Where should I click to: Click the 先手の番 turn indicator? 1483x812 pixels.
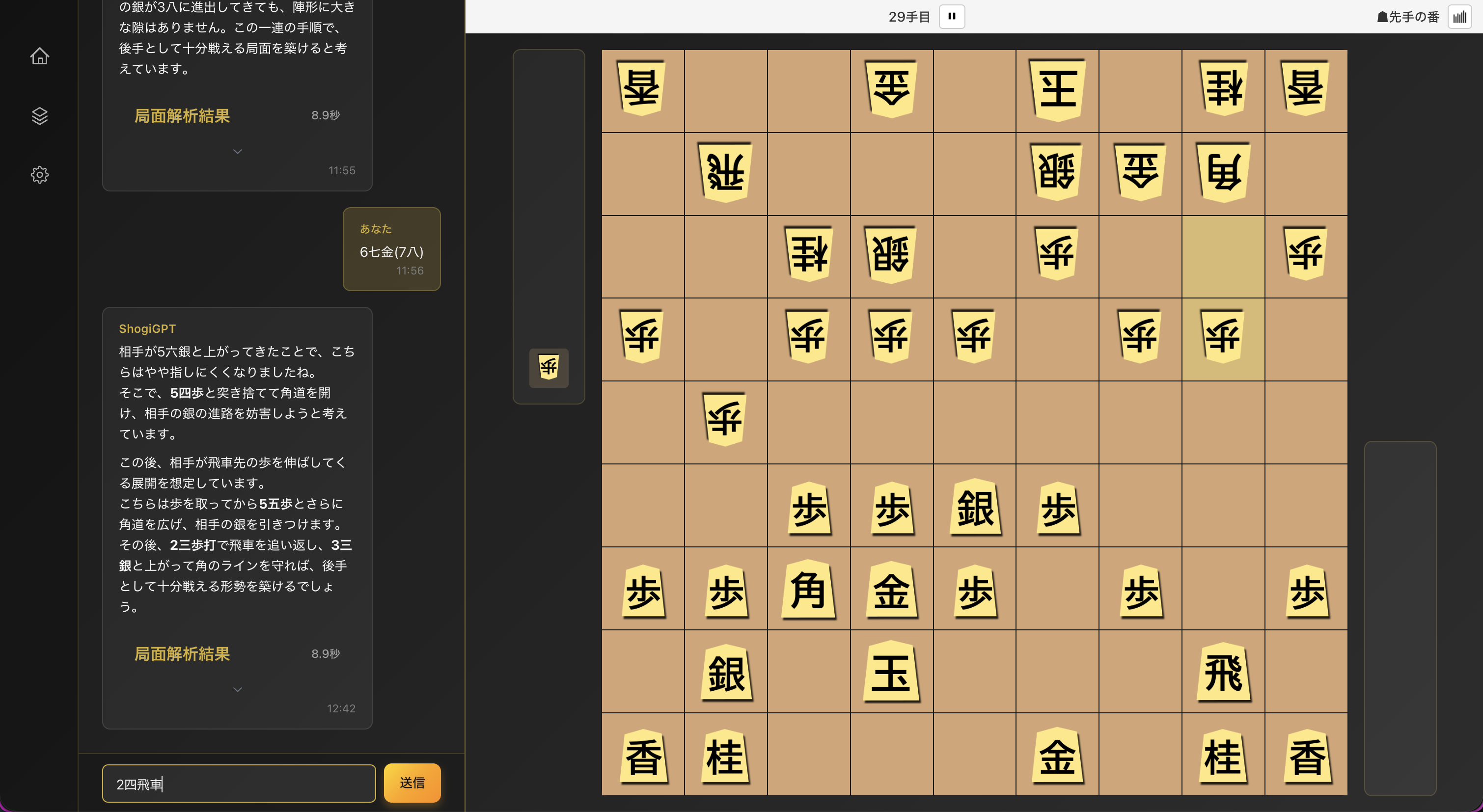point(1407,17)
